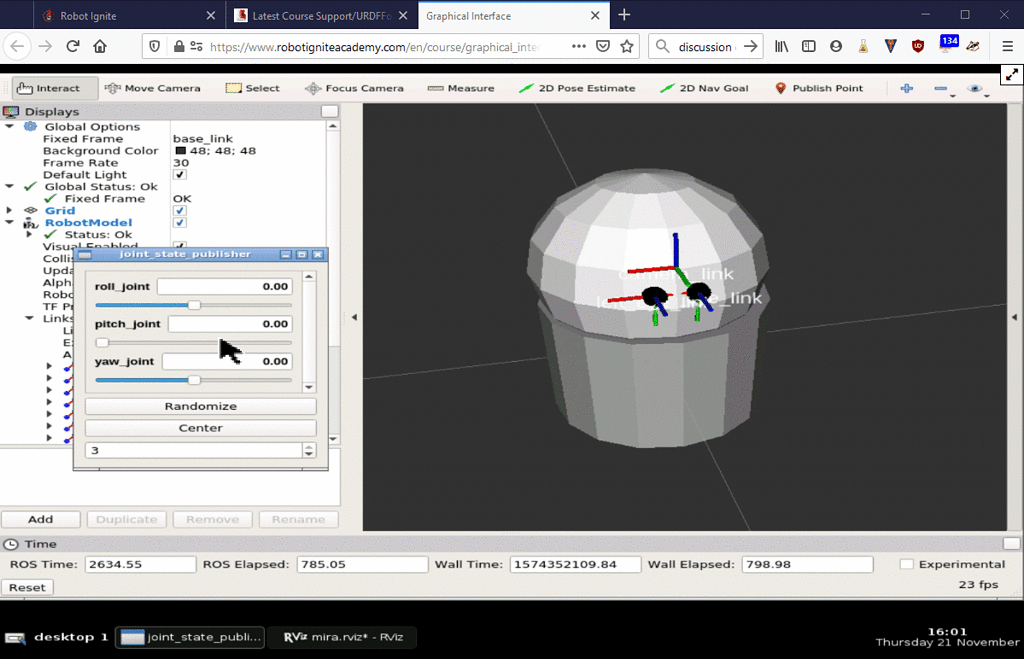Select the Interact tool
Image resolution: width=1024 pixels, height=659 pixels.
point(52,88)
